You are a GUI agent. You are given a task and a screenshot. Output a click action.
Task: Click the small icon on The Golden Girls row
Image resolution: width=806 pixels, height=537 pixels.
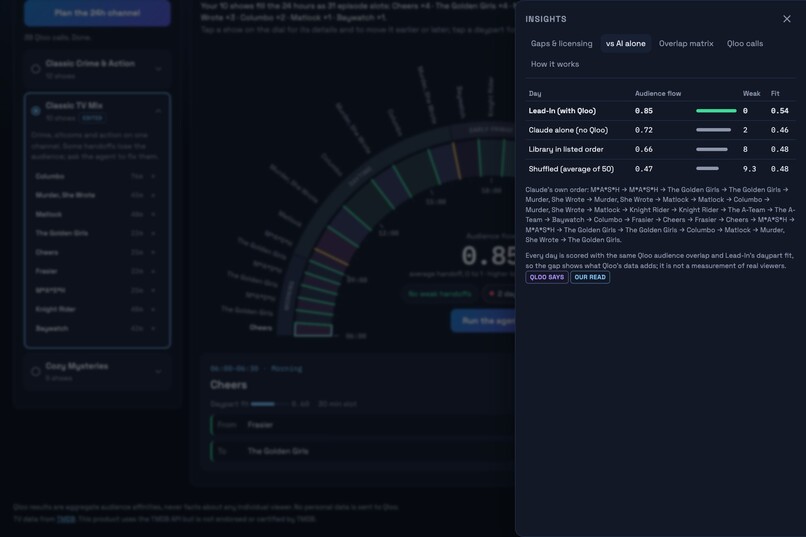pyautogui.click(x=153, y=233)
